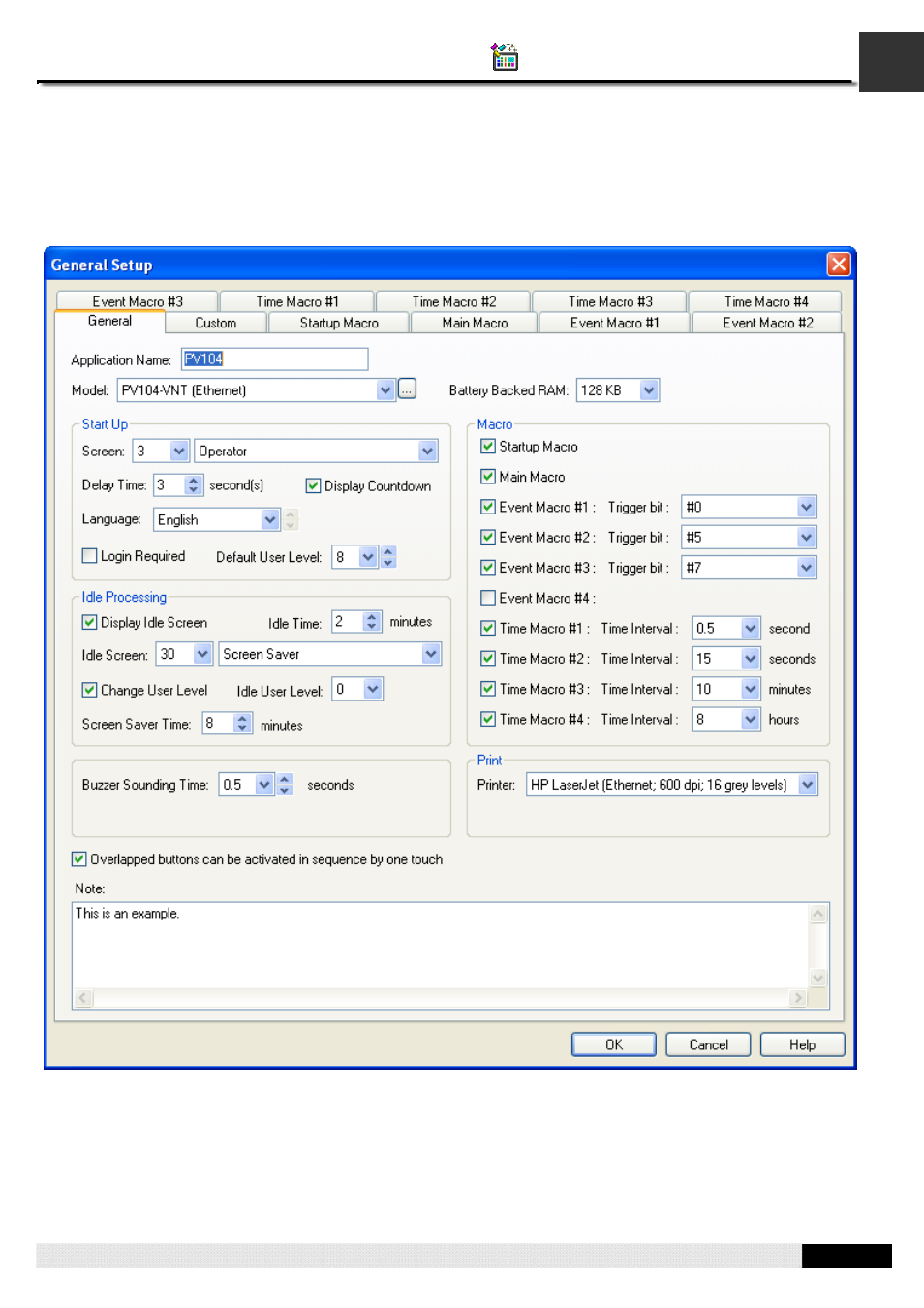Open Idle Screen number dropdown
Screen dimensions: 924x1308
pos(202,654)
